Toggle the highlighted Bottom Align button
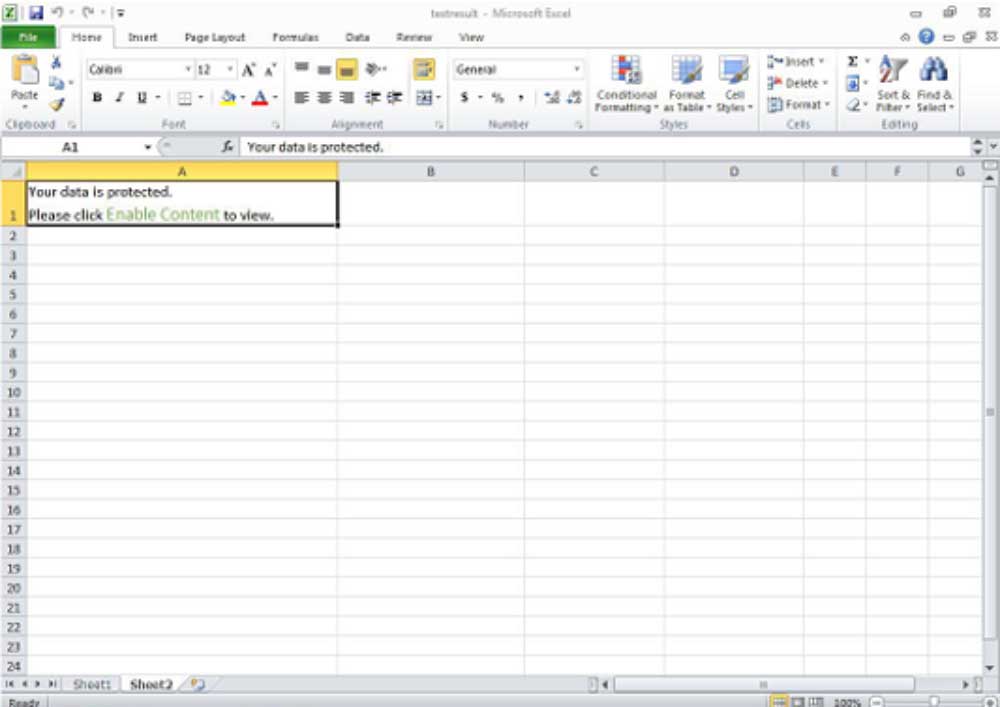 (x=347, y=69)
